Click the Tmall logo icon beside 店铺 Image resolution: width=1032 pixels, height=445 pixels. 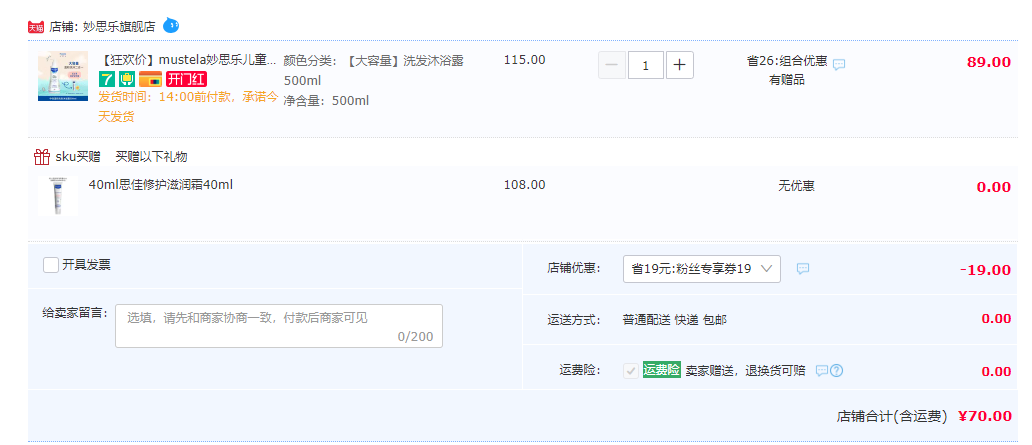(36, 27)
